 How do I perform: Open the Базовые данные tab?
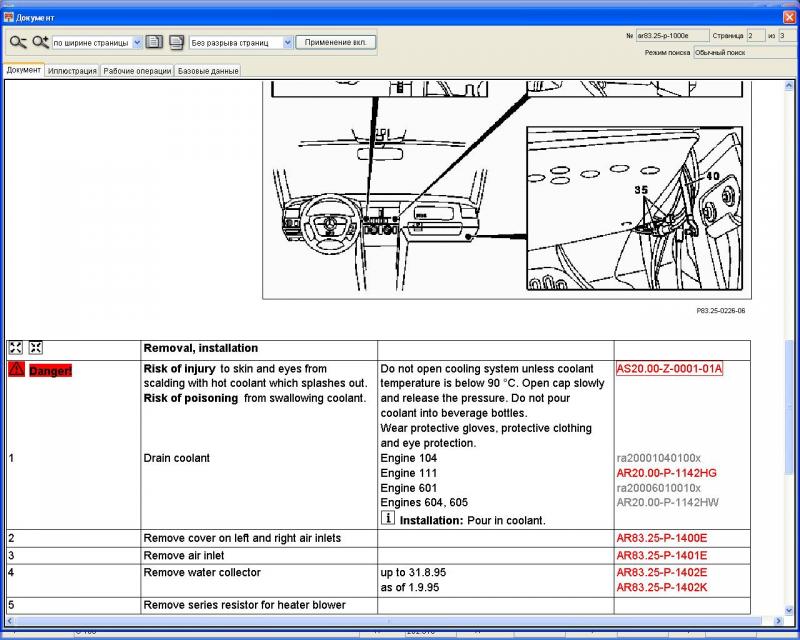pyautogui.click(x=208, y=71)
